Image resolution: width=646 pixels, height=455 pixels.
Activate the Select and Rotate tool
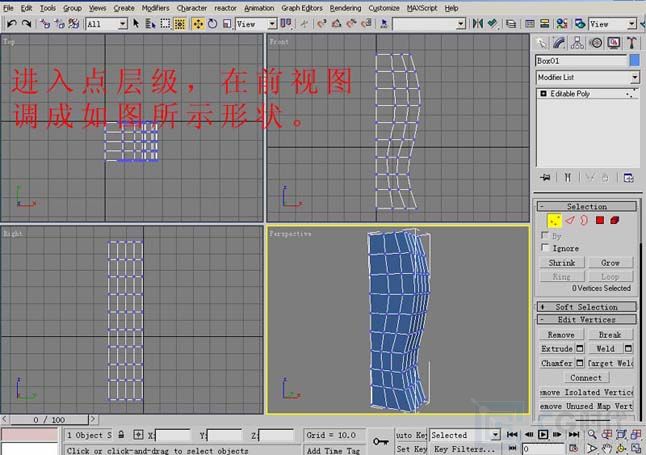click(213, 24)
